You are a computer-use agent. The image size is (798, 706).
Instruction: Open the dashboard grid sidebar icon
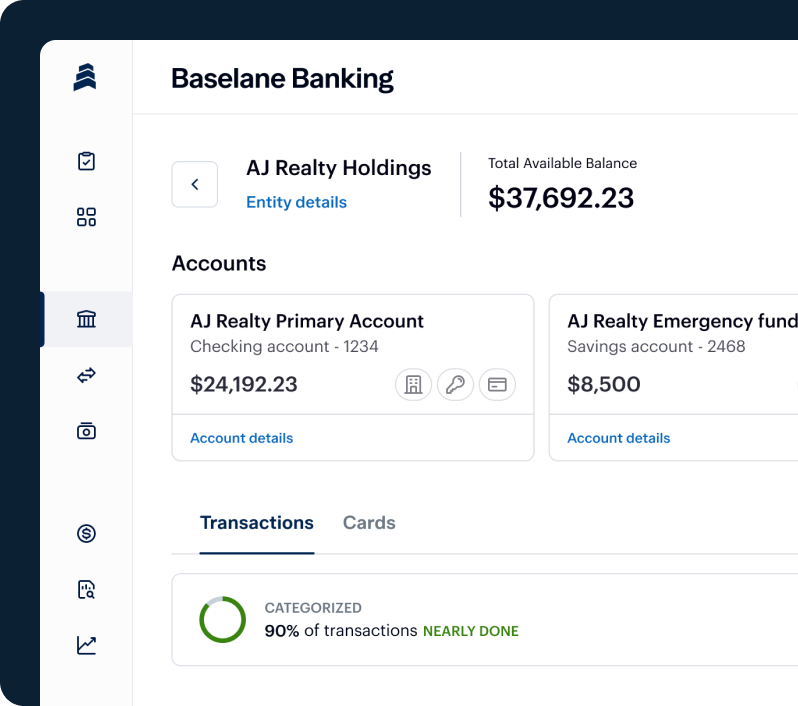coord(86,217)
